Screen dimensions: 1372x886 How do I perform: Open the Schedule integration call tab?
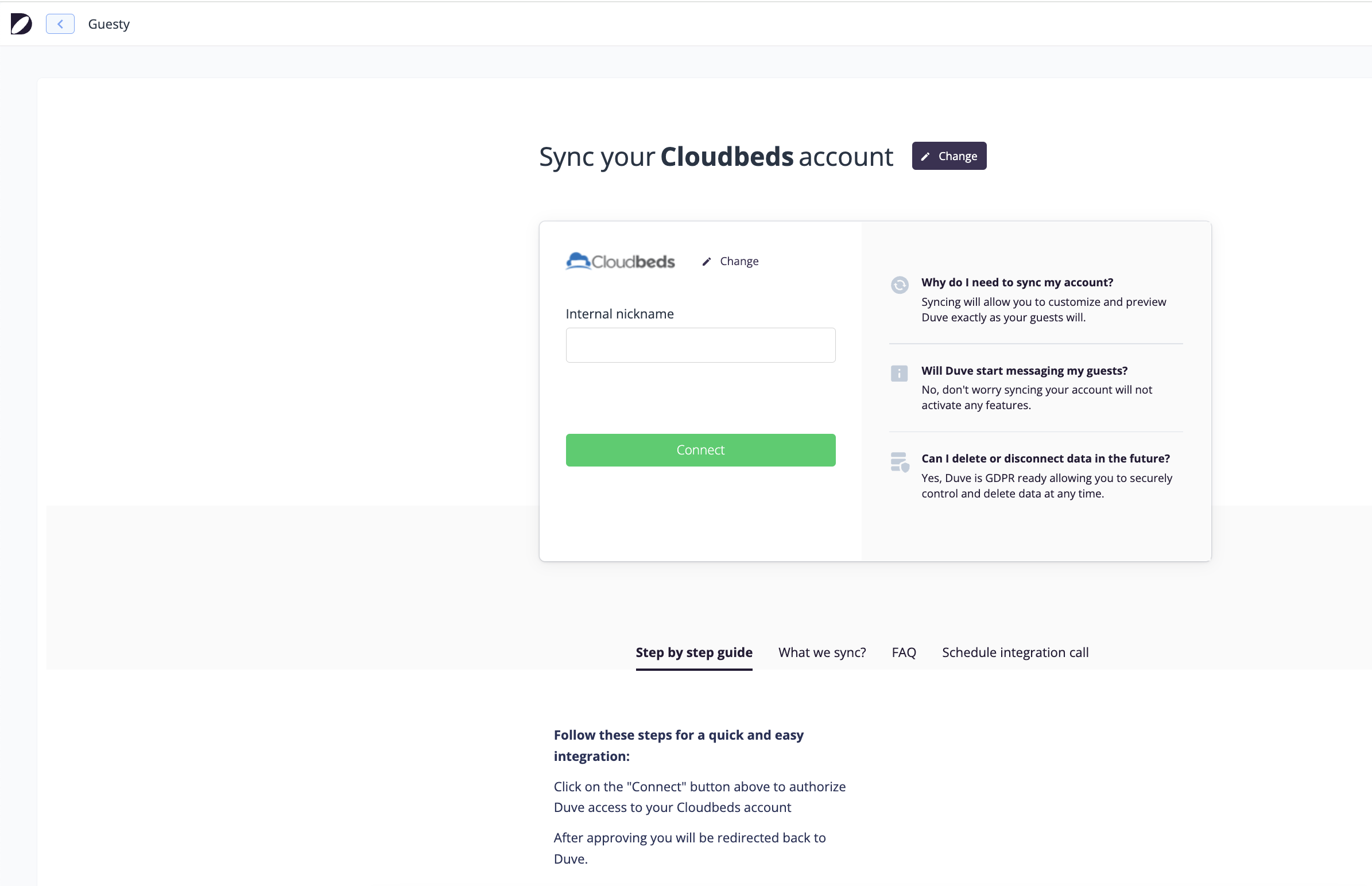click(1014, 652)
